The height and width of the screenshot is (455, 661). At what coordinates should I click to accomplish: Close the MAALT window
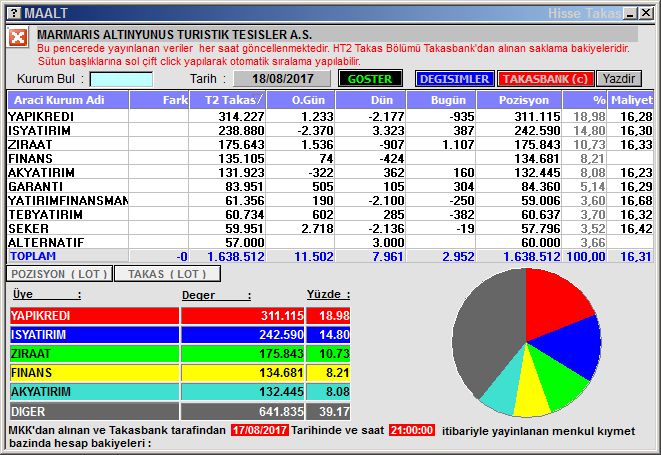pos(645,13)
